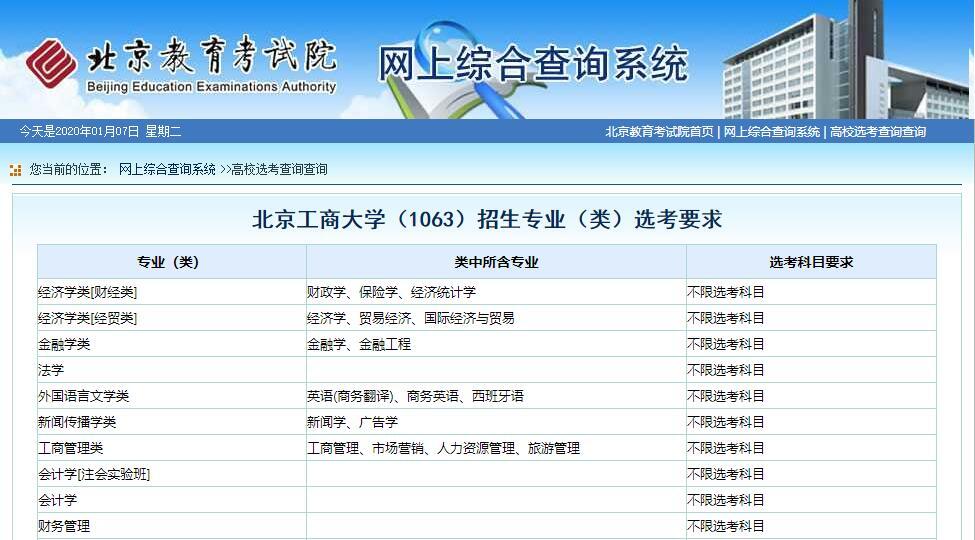Select the 金融学类 cell
975x540 pixels.
172,344
